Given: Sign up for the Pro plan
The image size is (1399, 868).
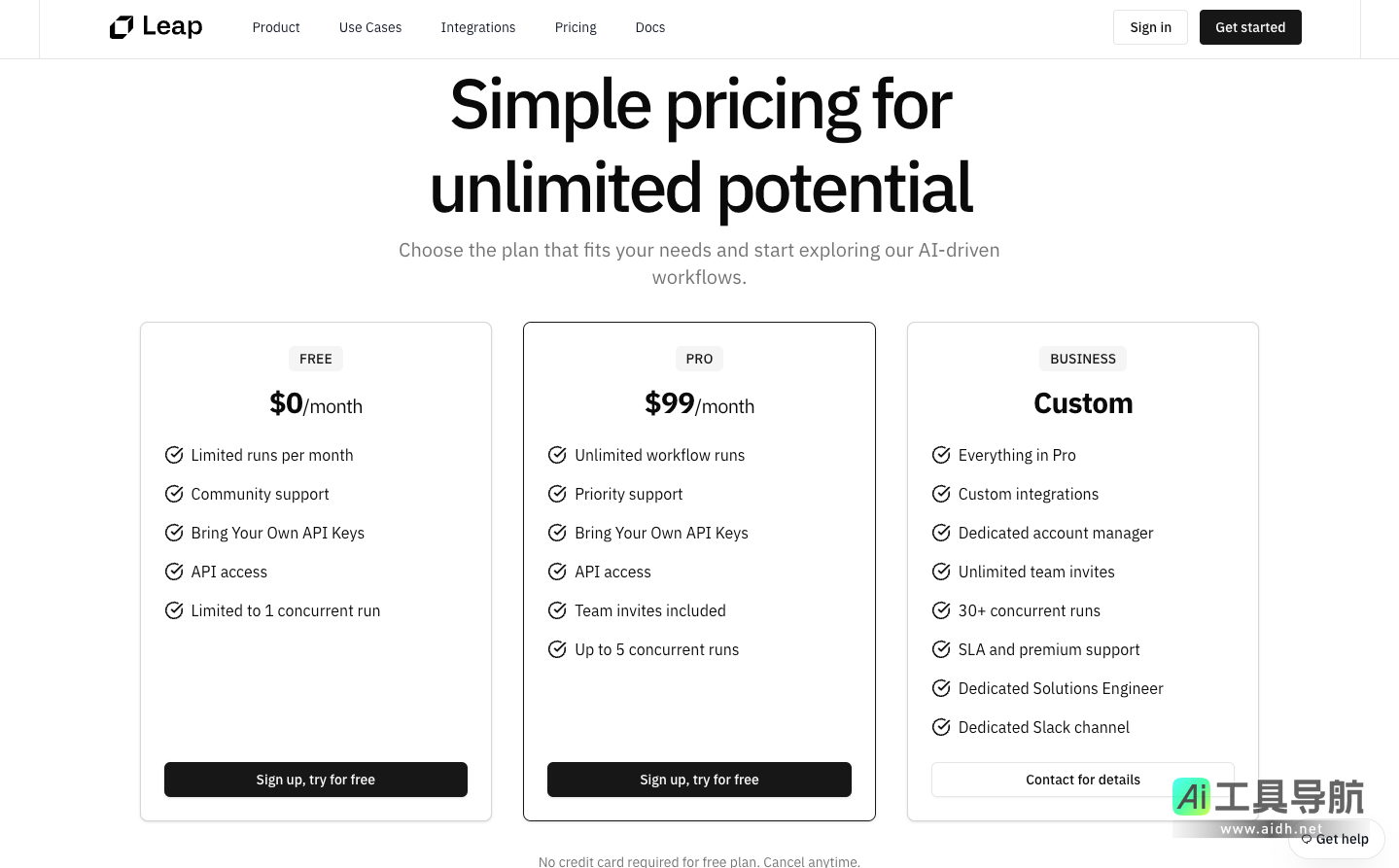Looking at the screenshot, I should [699, 780].
